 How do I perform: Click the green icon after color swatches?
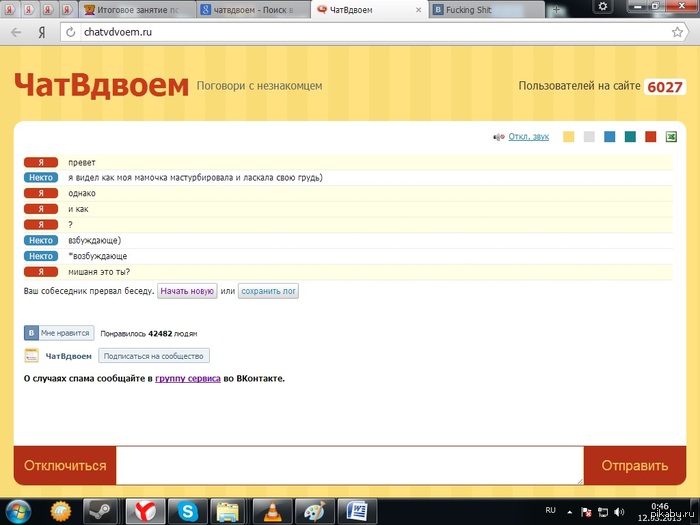tap(671, 137)
